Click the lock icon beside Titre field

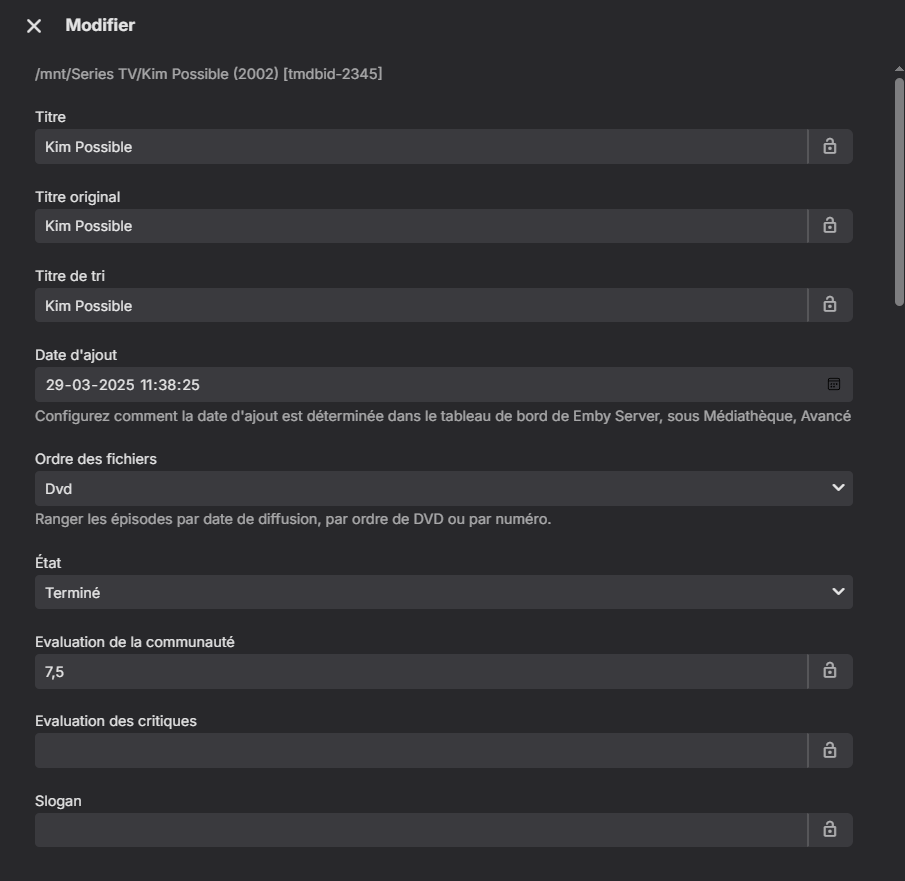[x=830, y=147]
